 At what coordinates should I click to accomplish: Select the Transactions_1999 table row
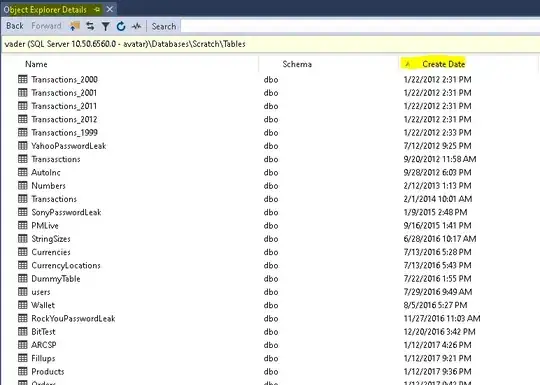coord(270,133)
